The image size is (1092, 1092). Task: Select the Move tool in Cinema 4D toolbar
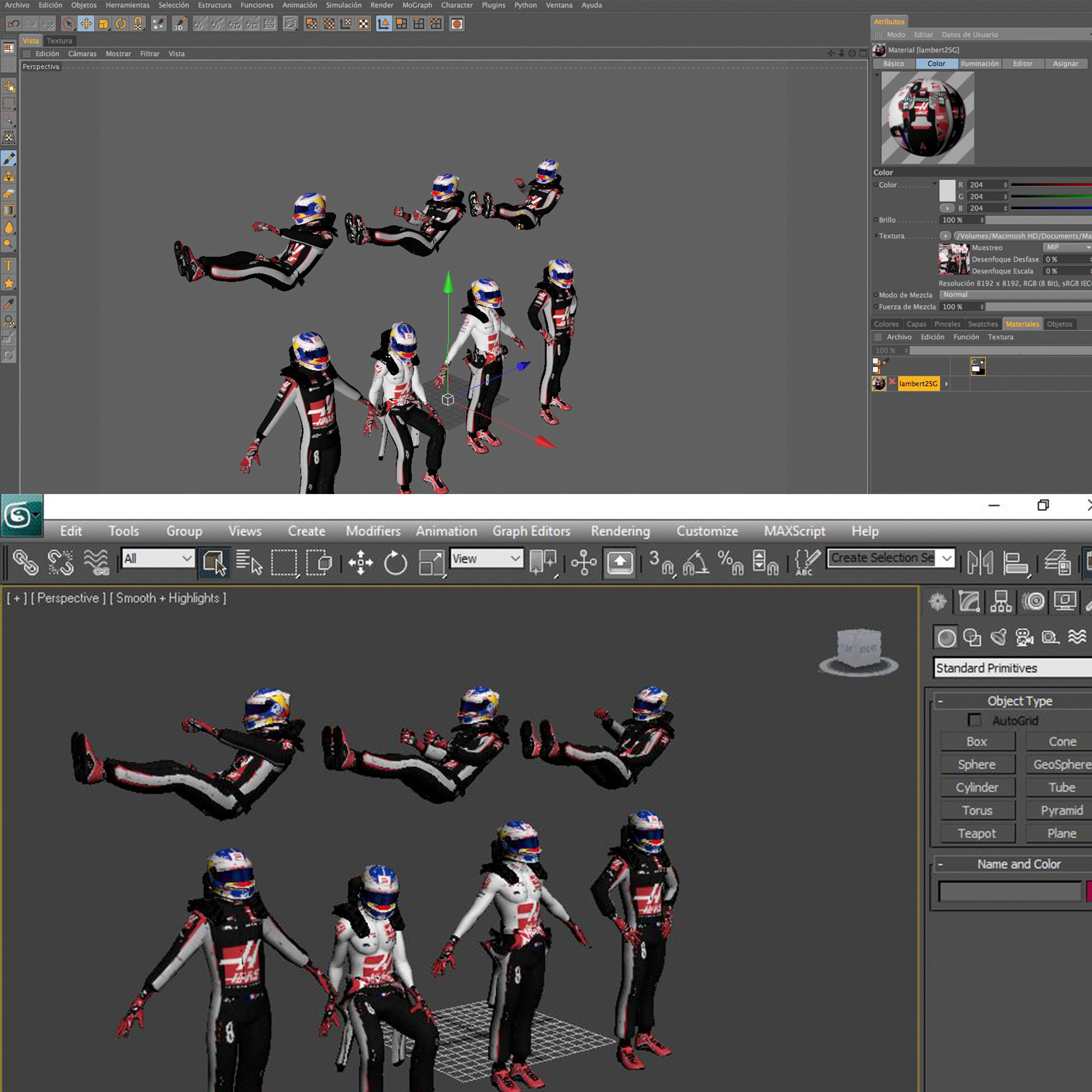(86, 24)
